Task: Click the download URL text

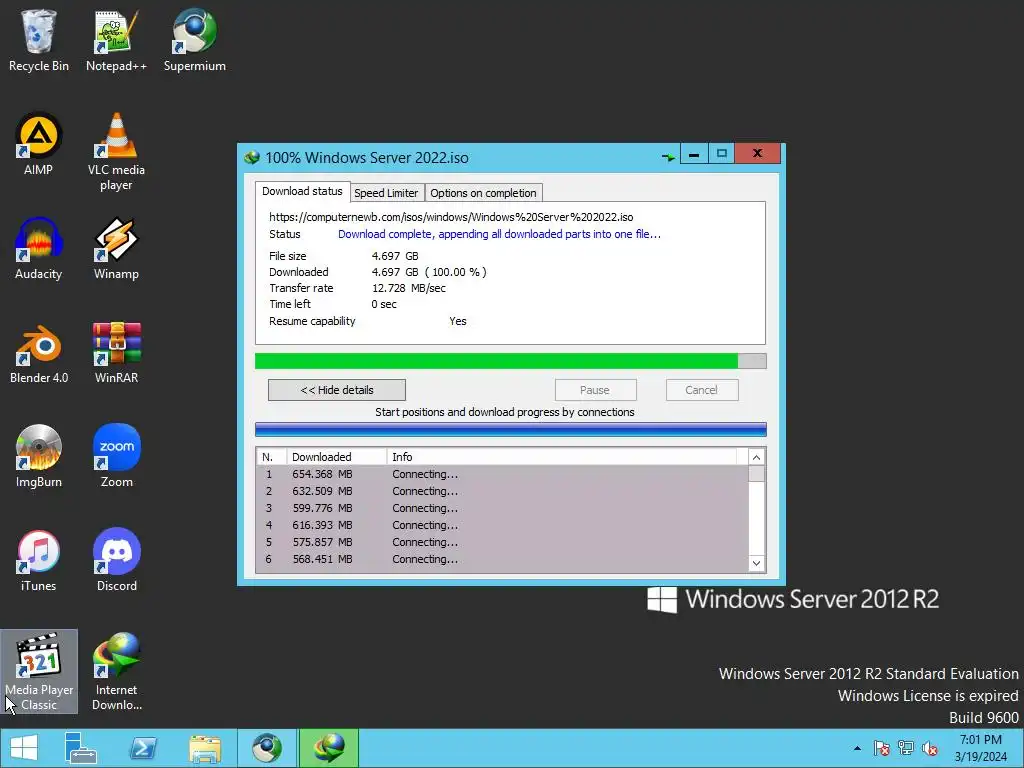Action: tap(451, 217)
